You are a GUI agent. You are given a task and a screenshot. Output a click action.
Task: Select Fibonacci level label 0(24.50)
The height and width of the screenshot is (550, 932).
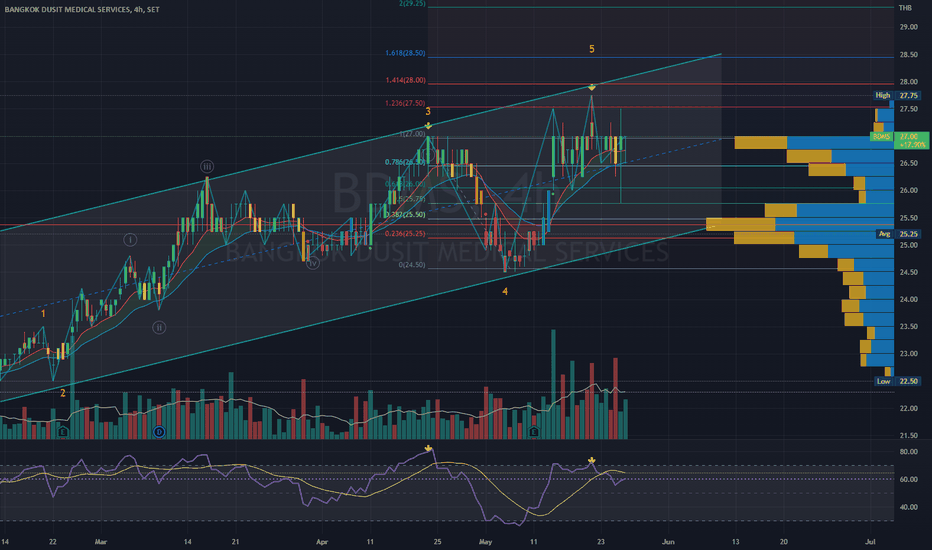[x=412, y=265]
